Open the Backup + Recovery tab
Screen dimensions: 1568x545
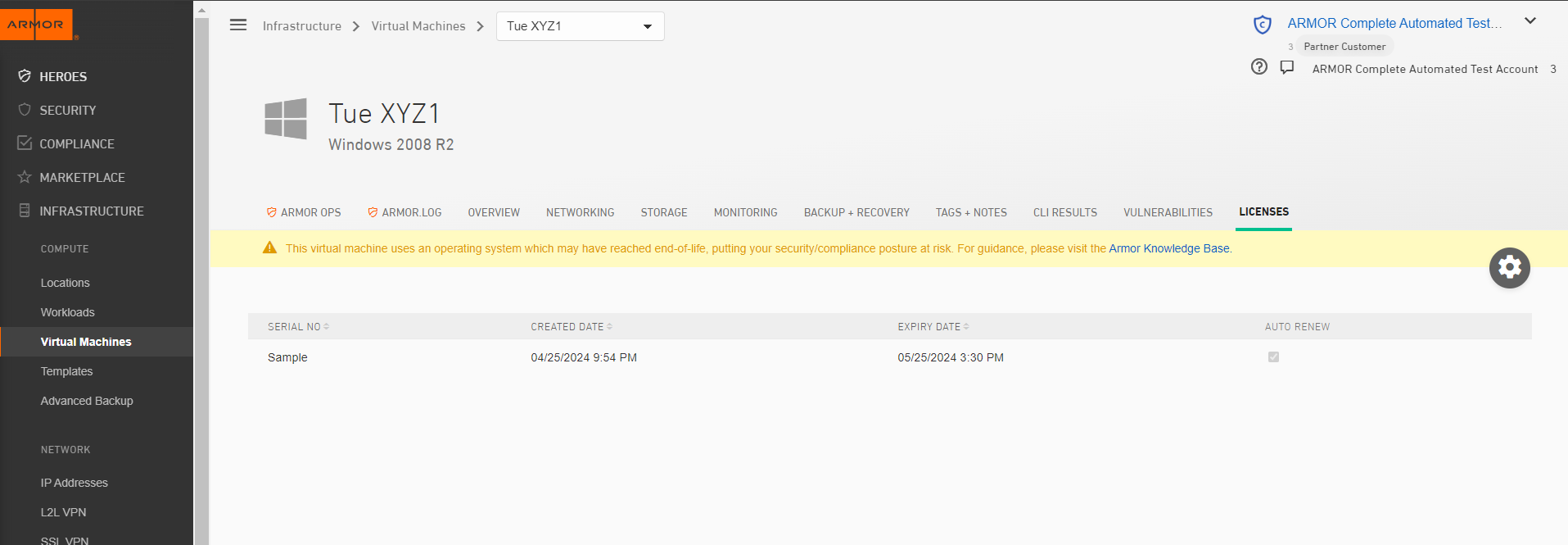[856, 212]
